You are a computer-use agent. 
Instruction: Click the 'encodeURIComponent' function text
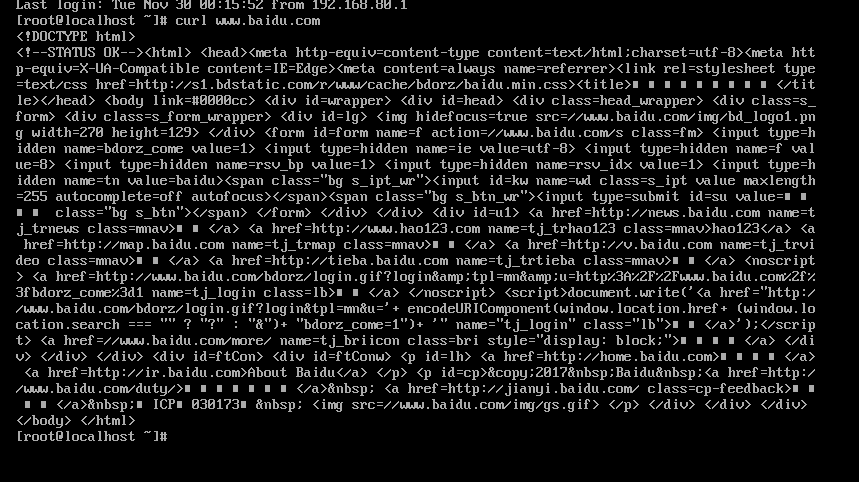click(479, 308)
